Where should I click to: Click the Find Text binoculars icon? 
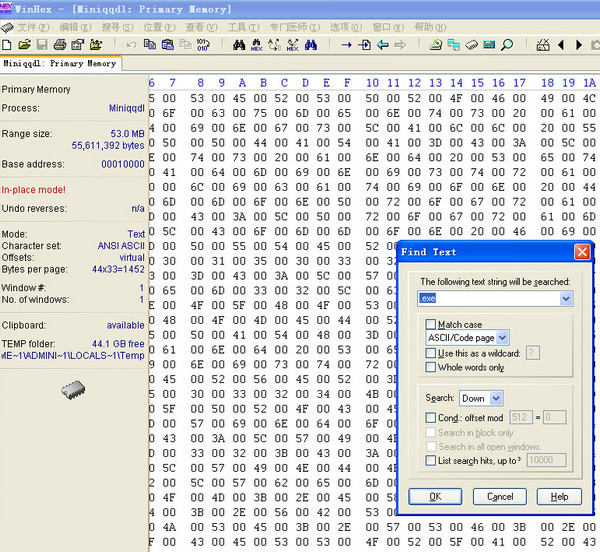point(240,45)
